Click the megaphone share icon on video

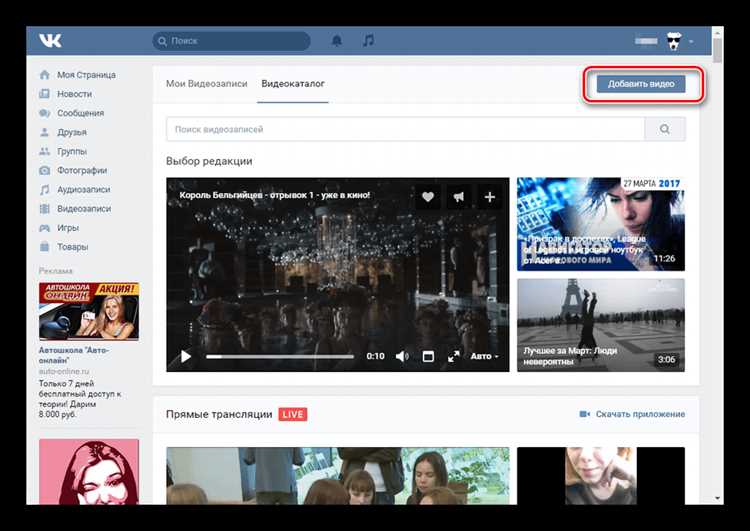[x=458, y=197]
